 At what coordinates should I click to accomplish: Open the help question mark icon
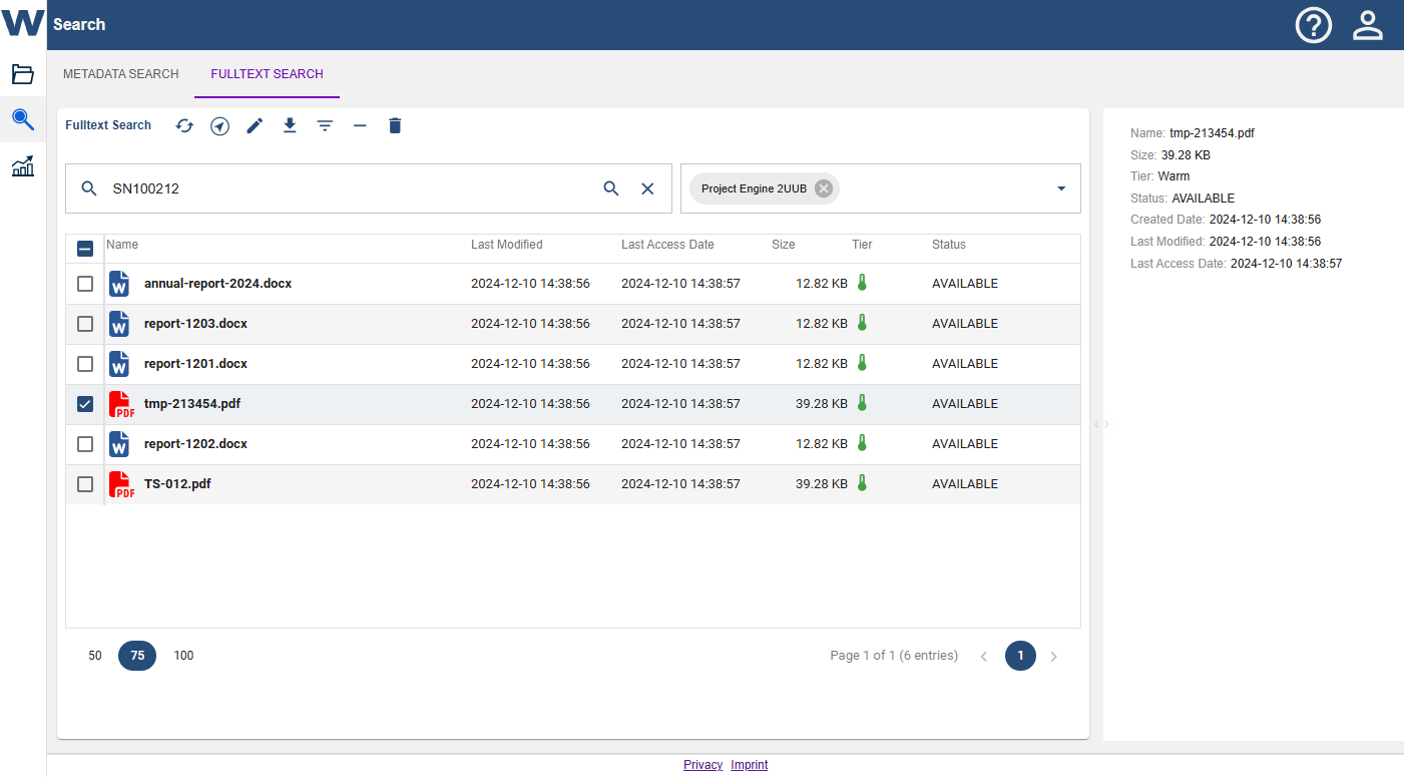(x=1314, y=25)
